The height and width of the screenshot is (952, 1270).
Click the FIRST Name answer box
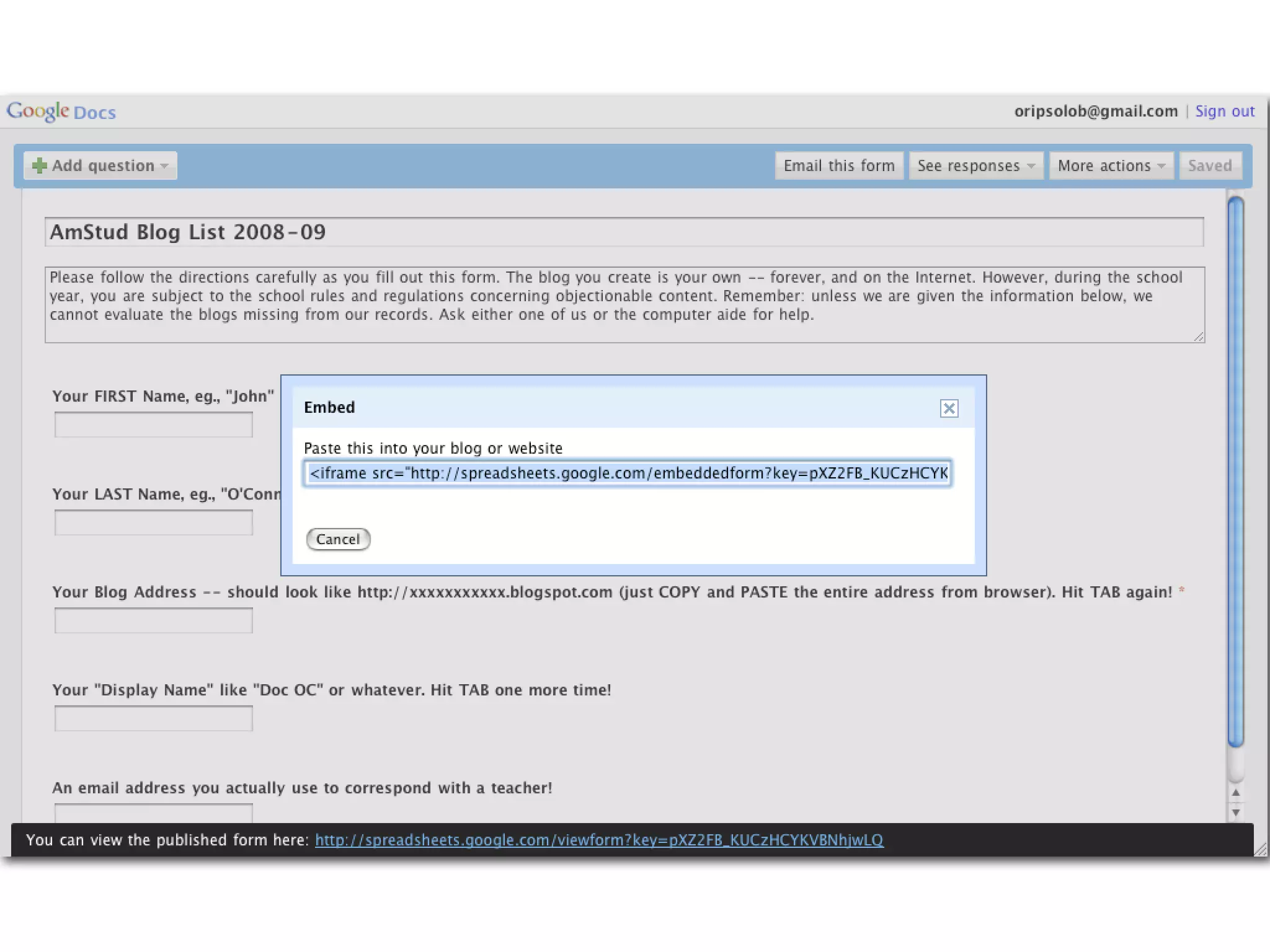click(153, 425)
